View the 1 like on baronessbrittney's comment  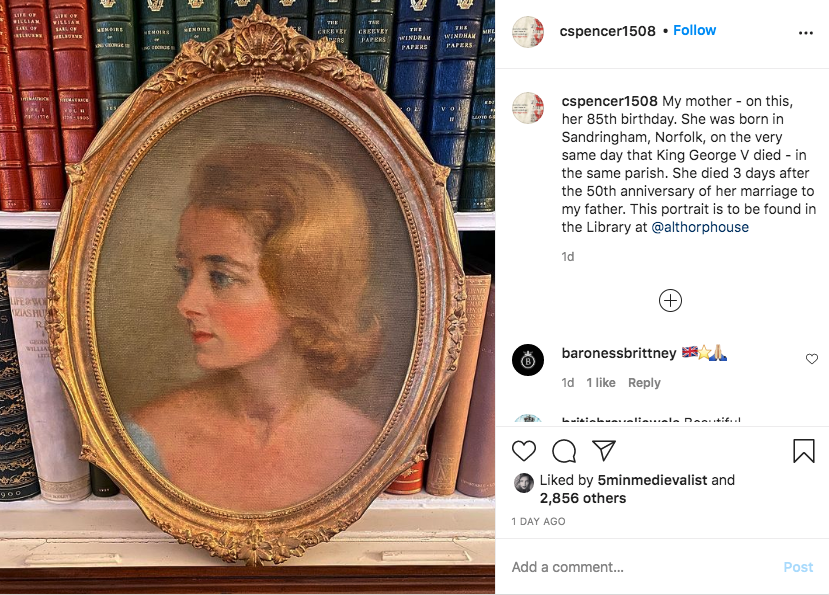[x=601, y=382]
